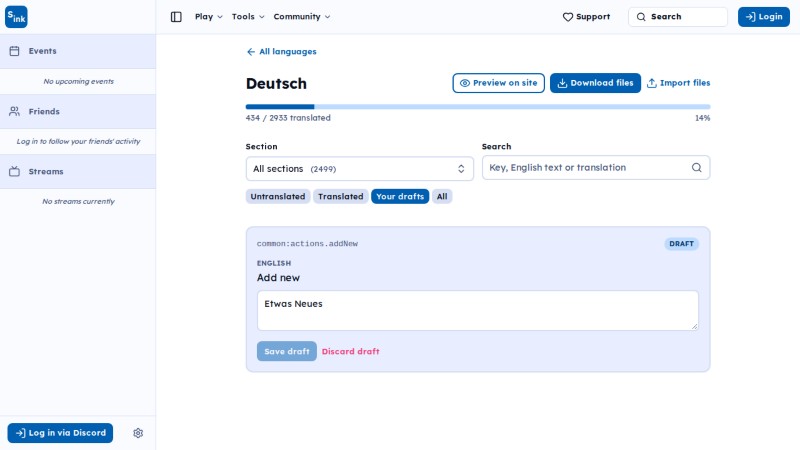
Task: Click Save draft button
Action: pyautogui.click(x=287, y=351)
